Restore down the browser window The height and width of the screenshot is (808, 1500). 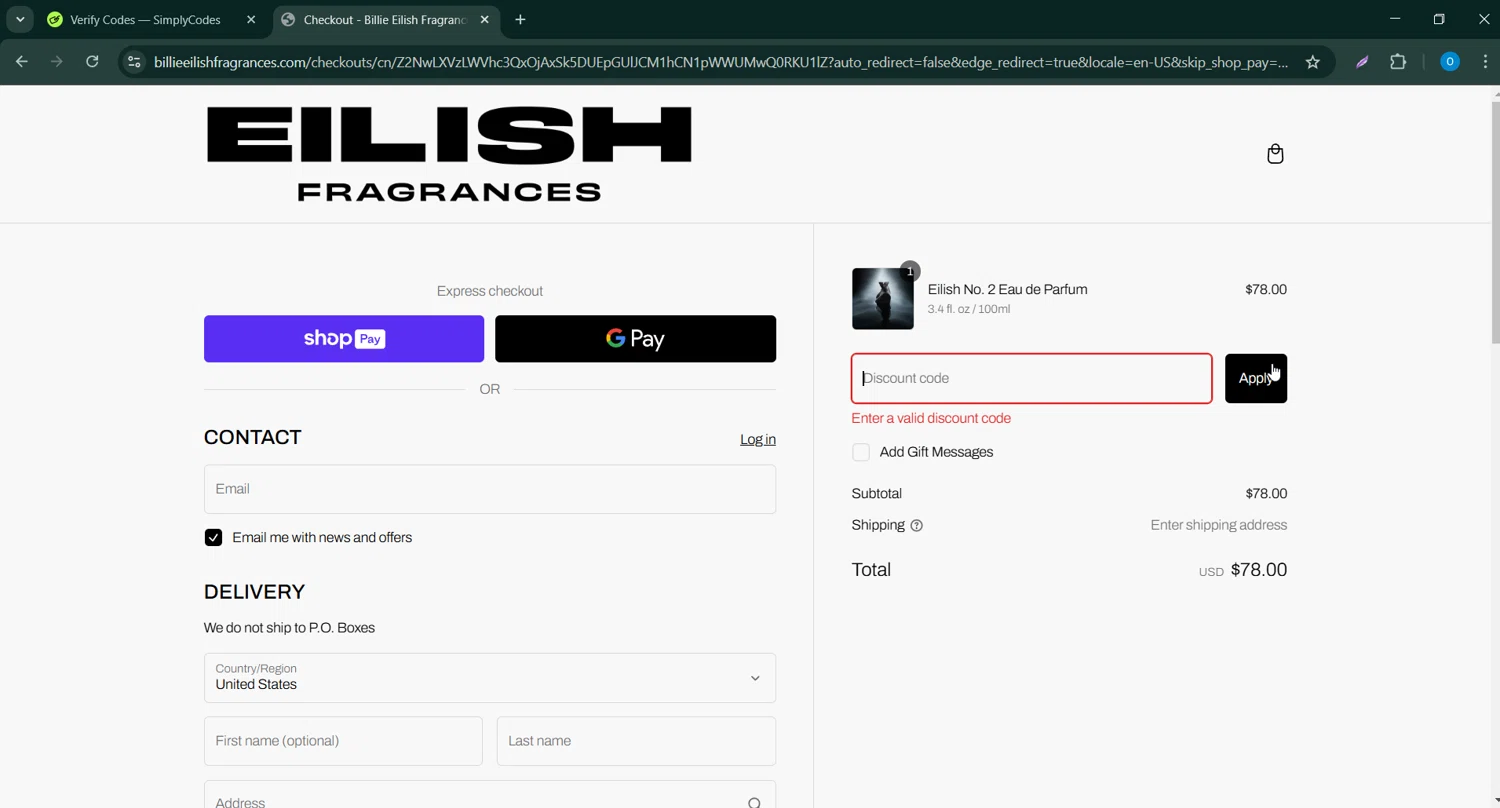coord(1439,19)
